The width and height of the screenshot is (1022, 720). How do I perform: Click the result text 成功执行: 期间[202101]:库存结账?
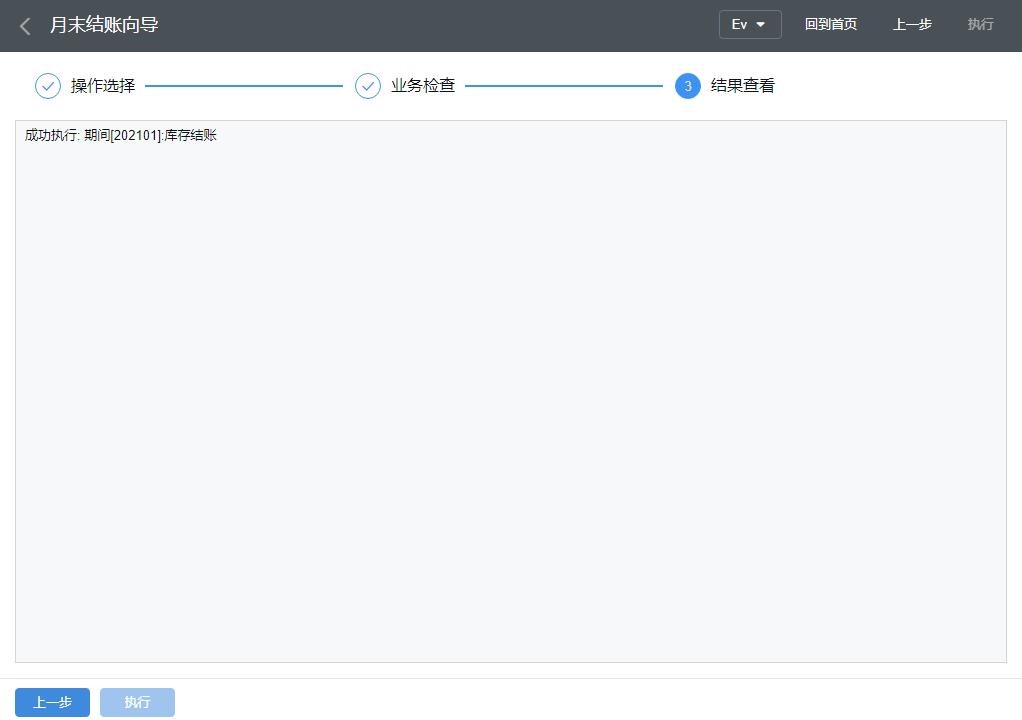coord(121,136)
